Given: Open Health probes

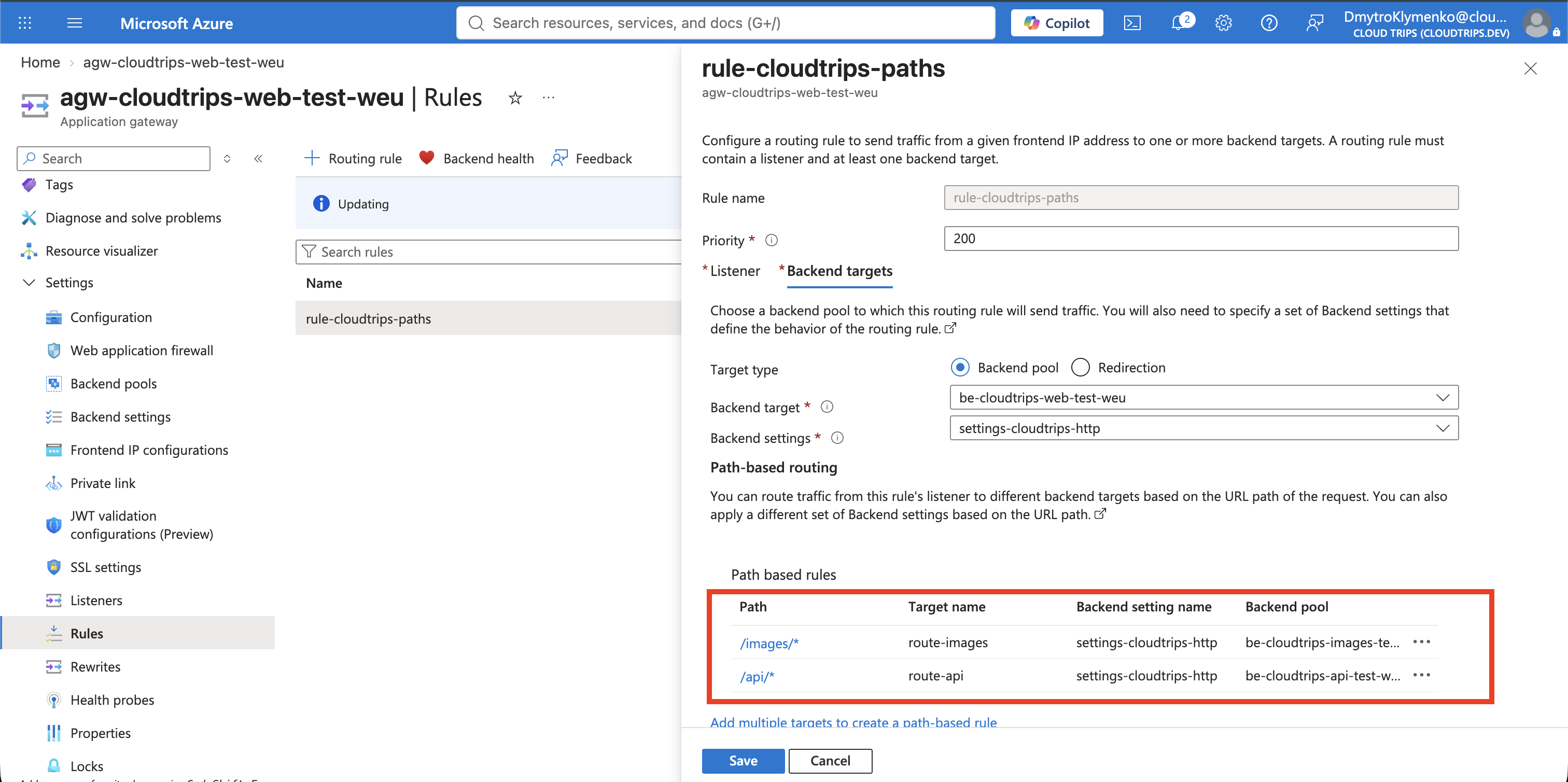Looking at the screenshot, I should click(x=112, y=700).
